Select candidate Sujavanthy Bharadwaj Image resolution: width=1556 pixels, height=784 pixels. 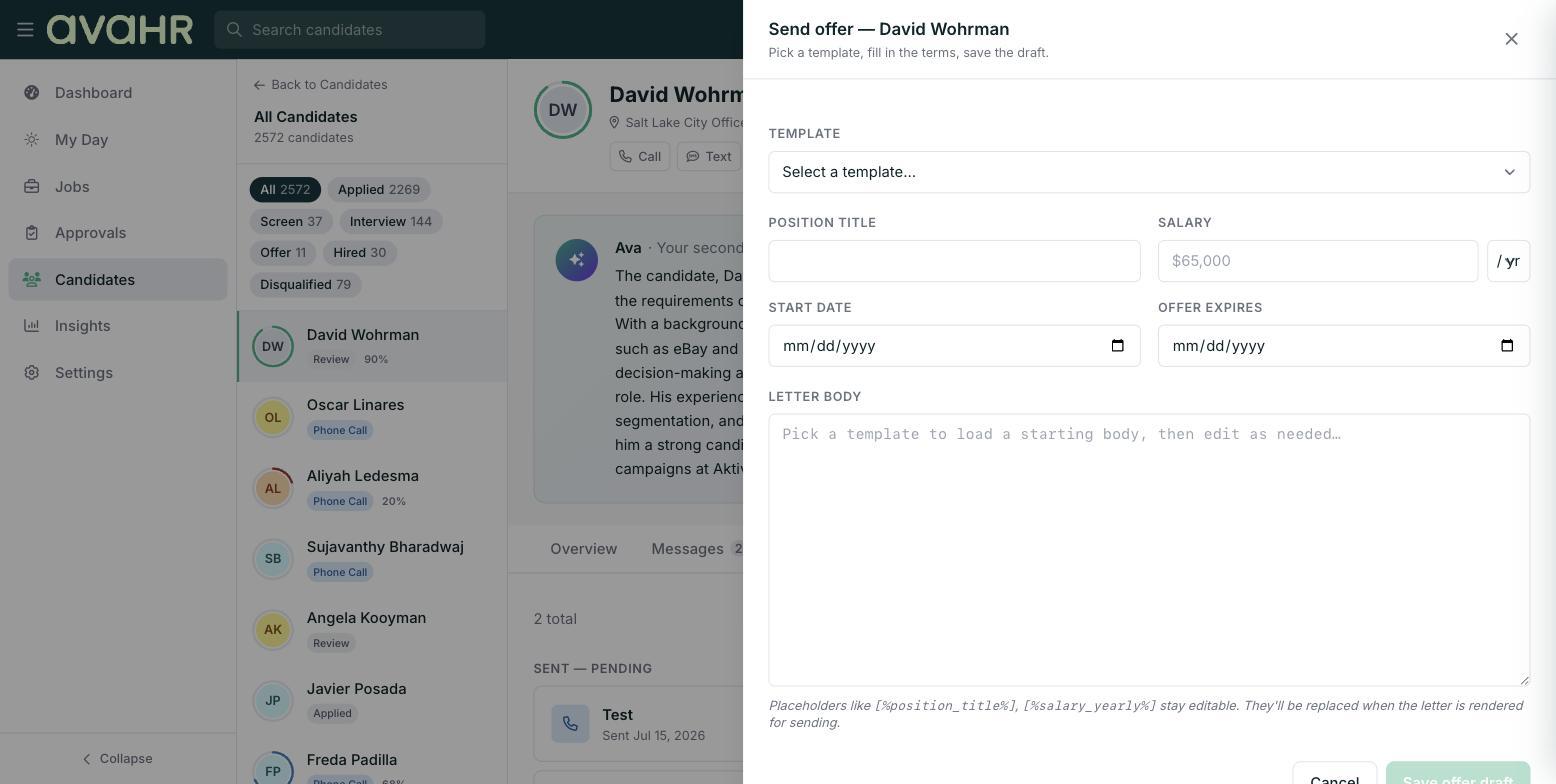[x=372, y=559]
